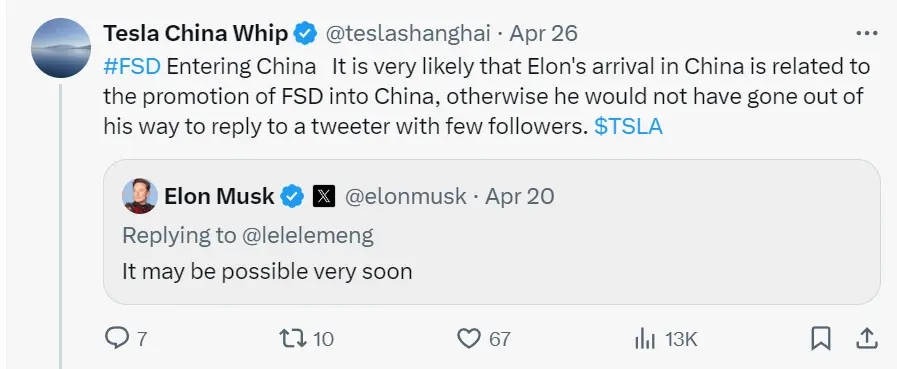The width and height of the screenshot is (897, 369).
Task: Bookmark this tweet
Action: tap(821, 339)
